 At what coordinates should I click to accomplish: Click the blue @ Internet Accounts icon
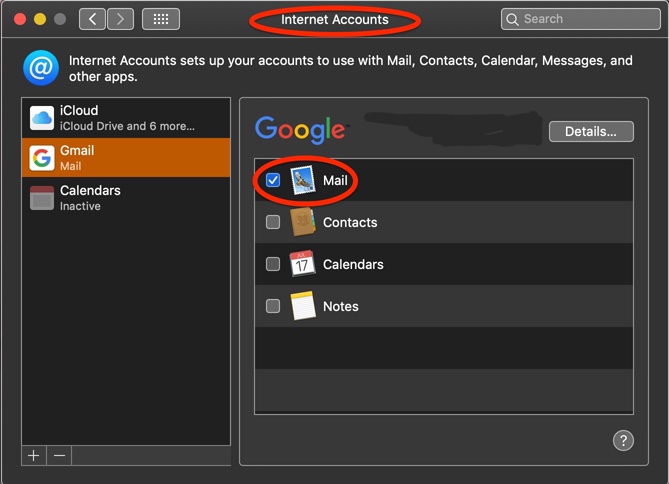coord(41,68)
